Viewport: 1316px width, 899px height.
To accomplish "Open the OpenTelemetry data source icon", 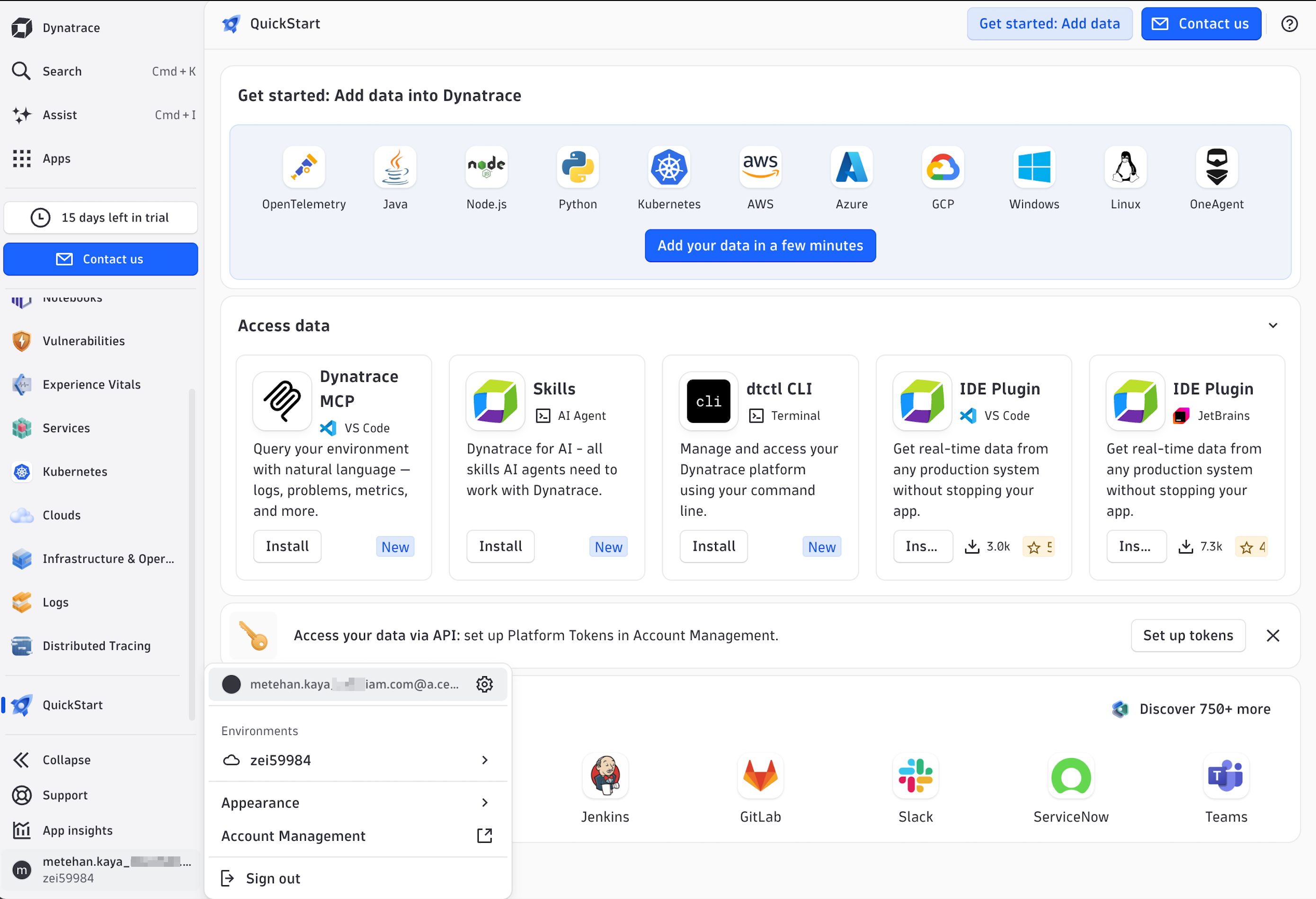I will (303, 167).
